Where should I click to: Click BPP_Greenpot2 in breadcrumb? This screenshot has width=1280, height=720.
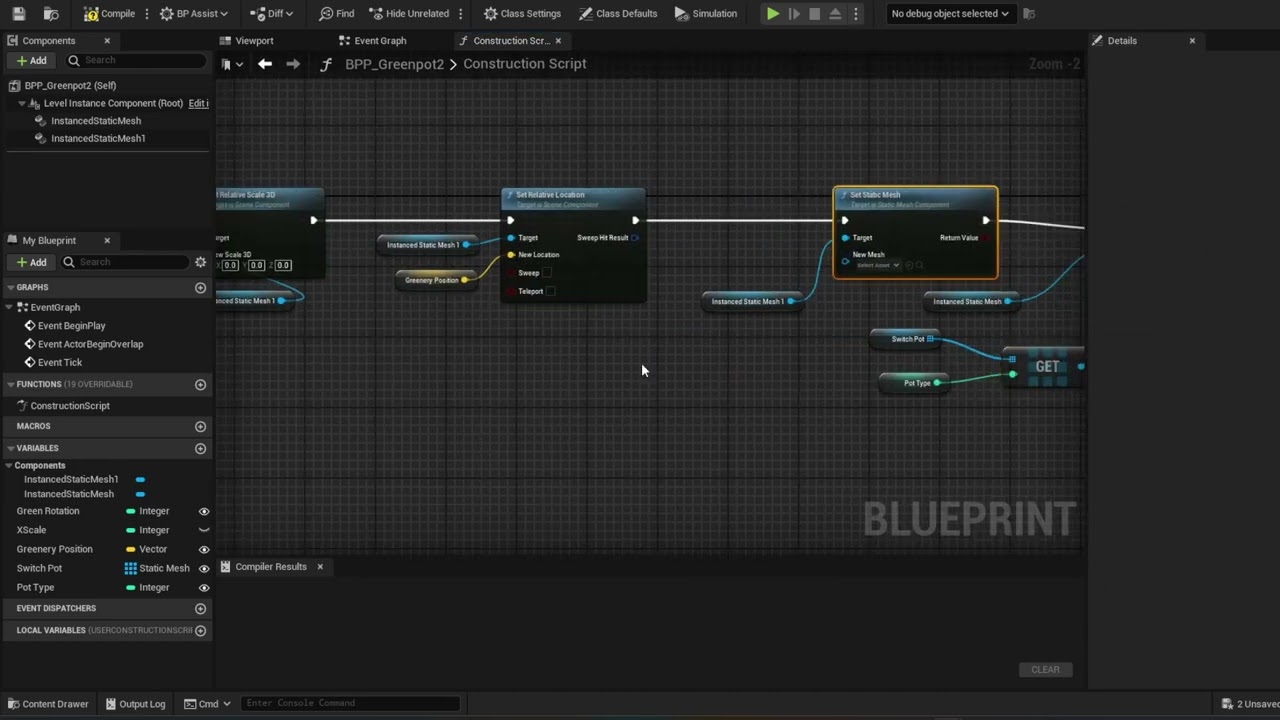click(x=394, y=64)
